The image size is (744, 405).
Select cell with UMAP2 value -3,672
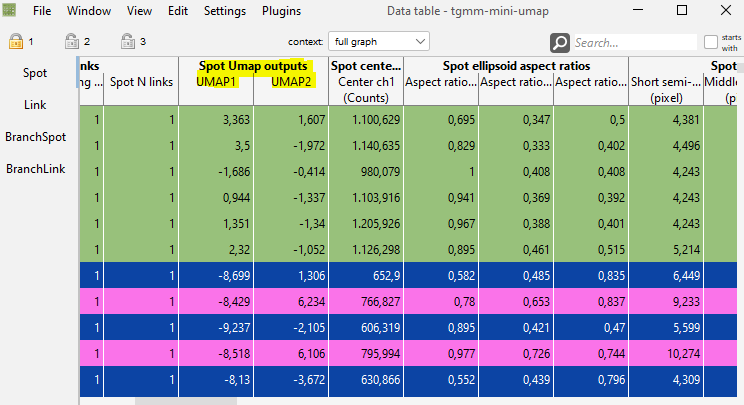(291, 380)
